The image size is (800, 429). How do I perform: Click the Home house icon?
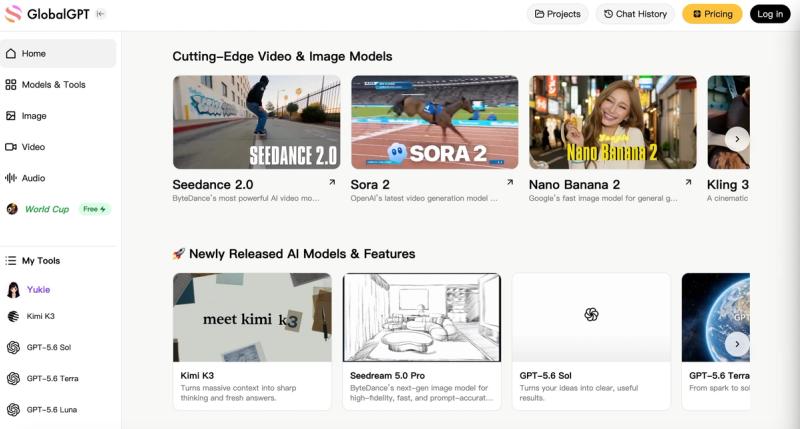tap(11, 54)
